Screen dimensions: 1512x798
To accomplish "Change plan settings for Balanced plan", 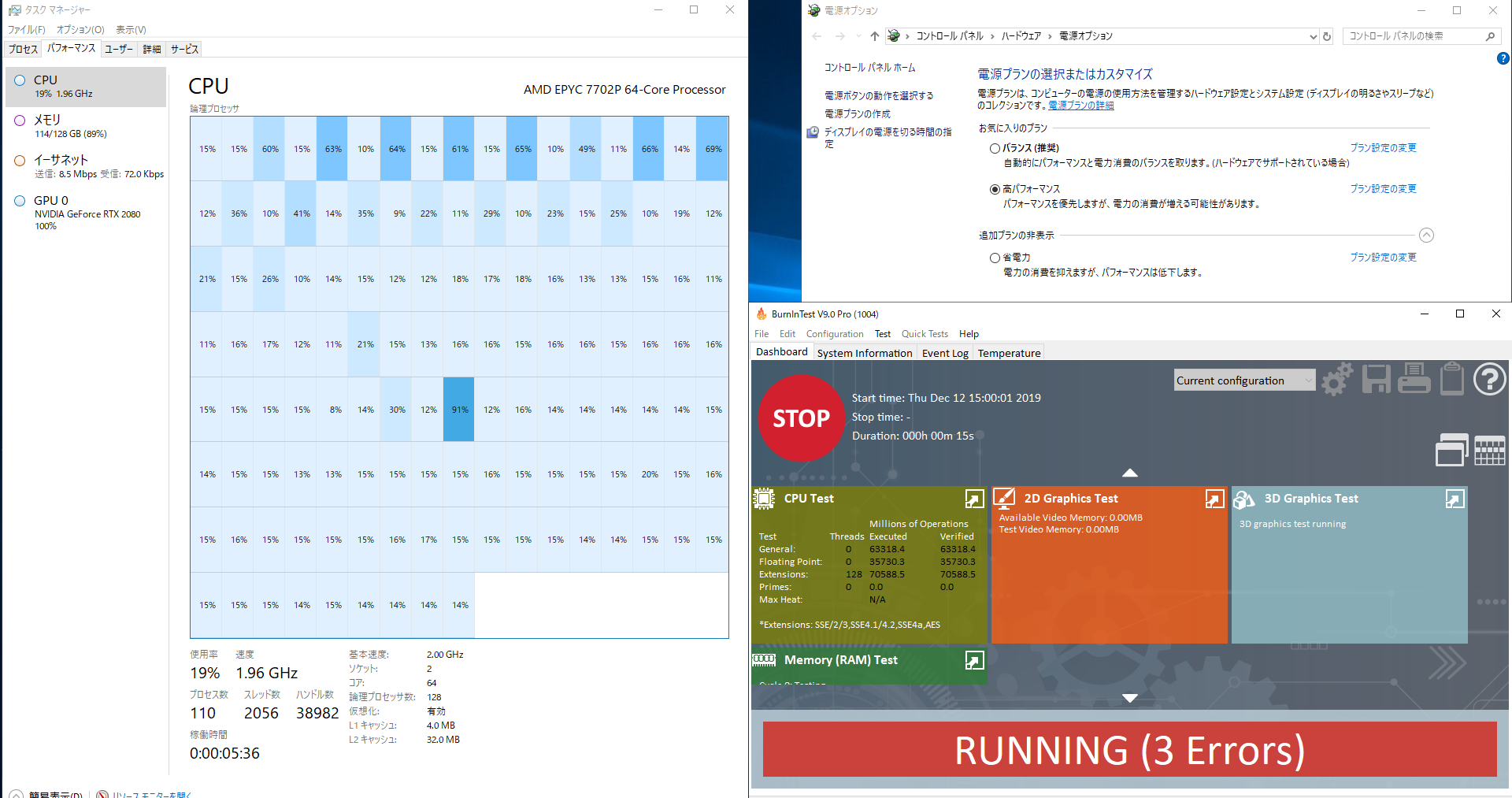I will (x=1383, y=148).
